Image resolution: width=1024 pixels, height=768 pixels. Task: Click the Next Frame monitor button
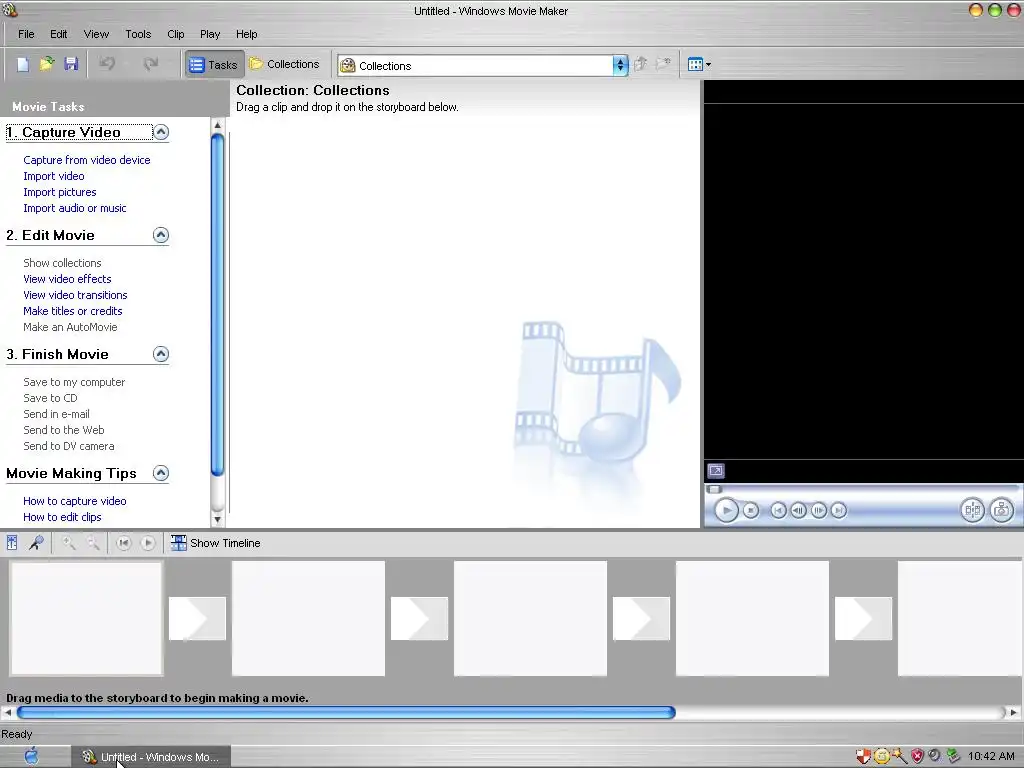[819, 510]
